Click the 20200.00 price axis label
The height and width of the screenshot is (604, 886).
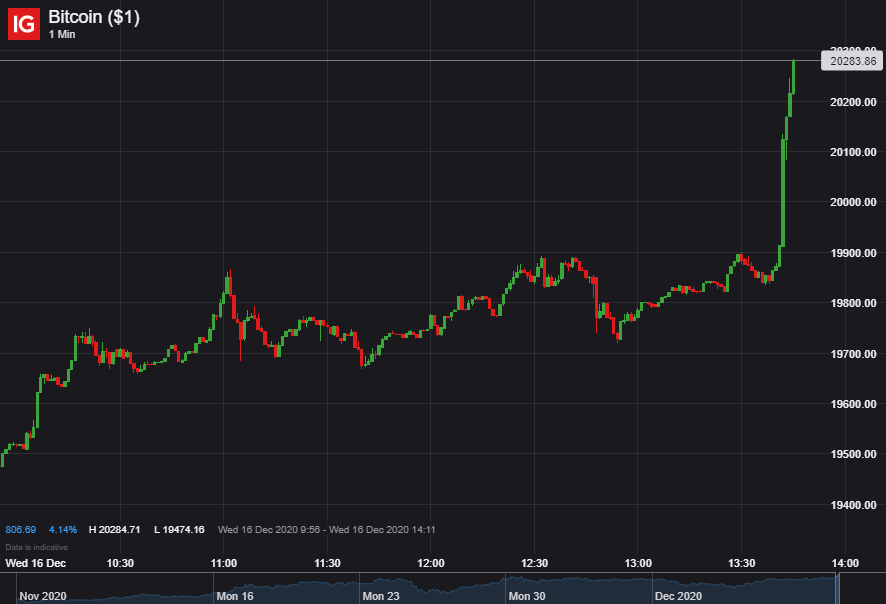pos(853,102)
